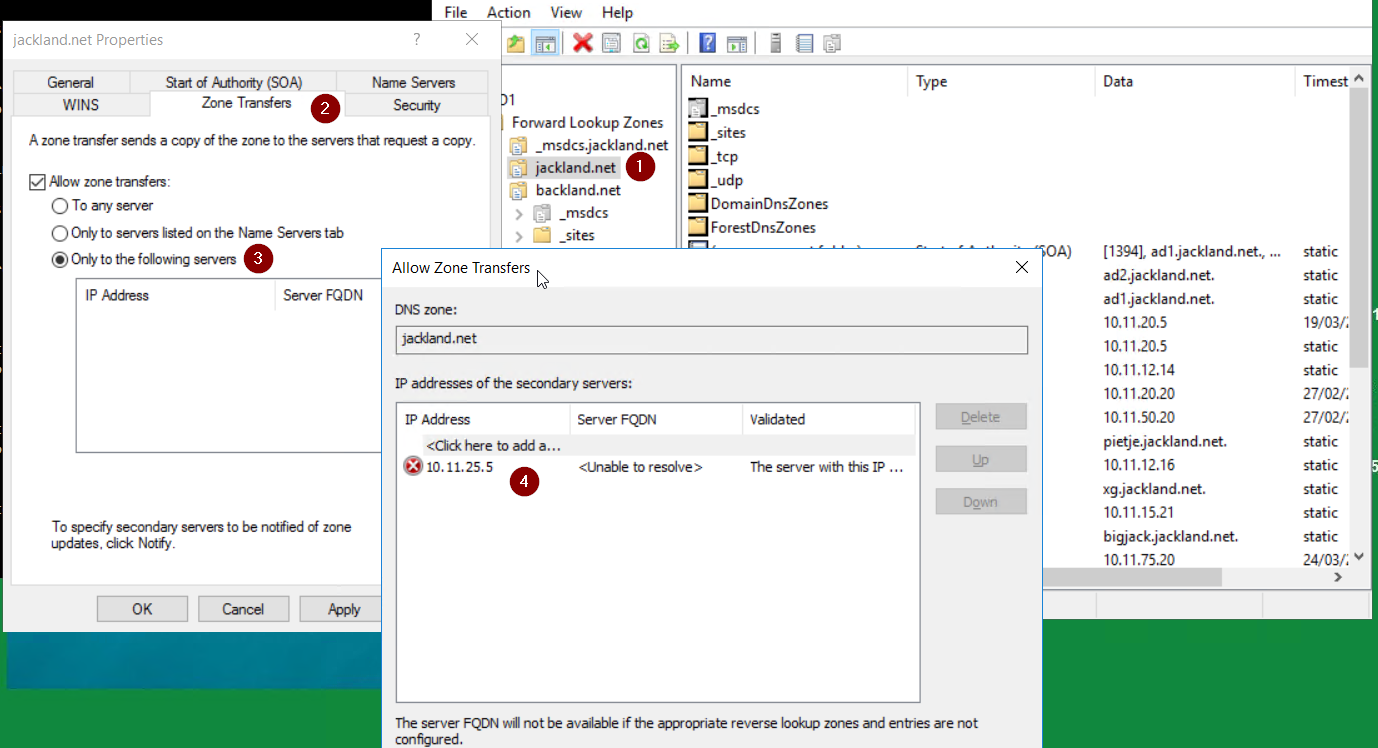Click '<Click here to add a...' entry row
The image size is (1378, 748).
pyautogui.click(x=493, y=446)
